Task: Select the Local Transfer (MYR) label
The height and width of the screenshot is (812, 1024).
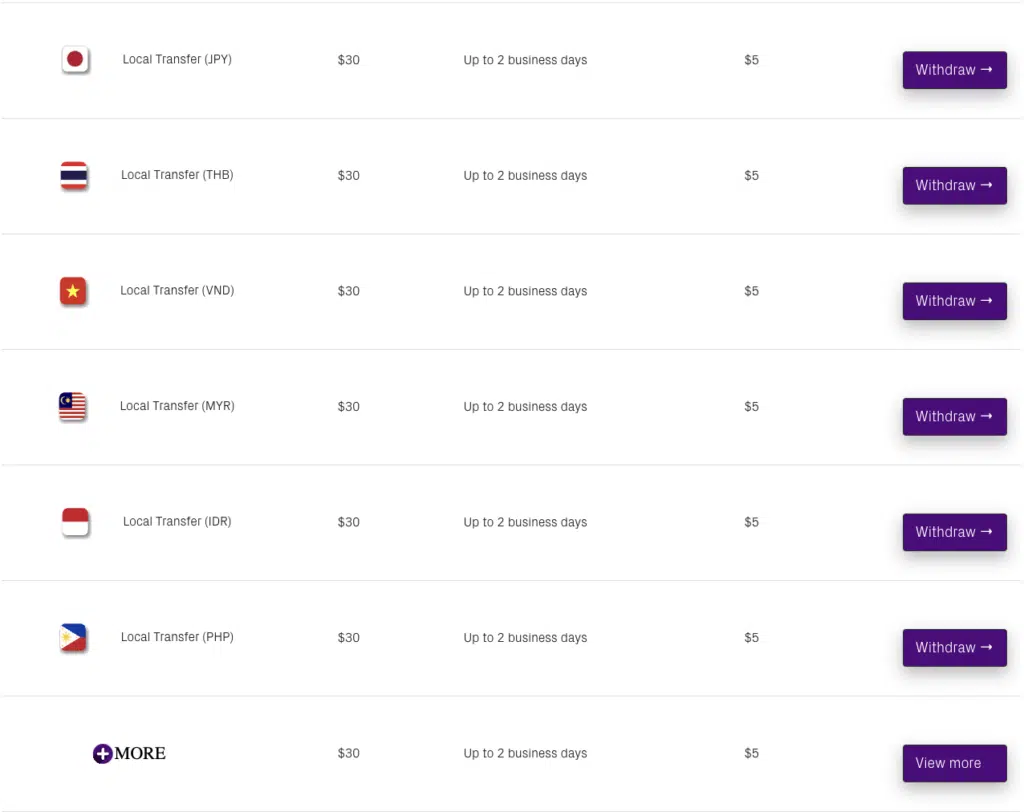Action: coord(177,406)
